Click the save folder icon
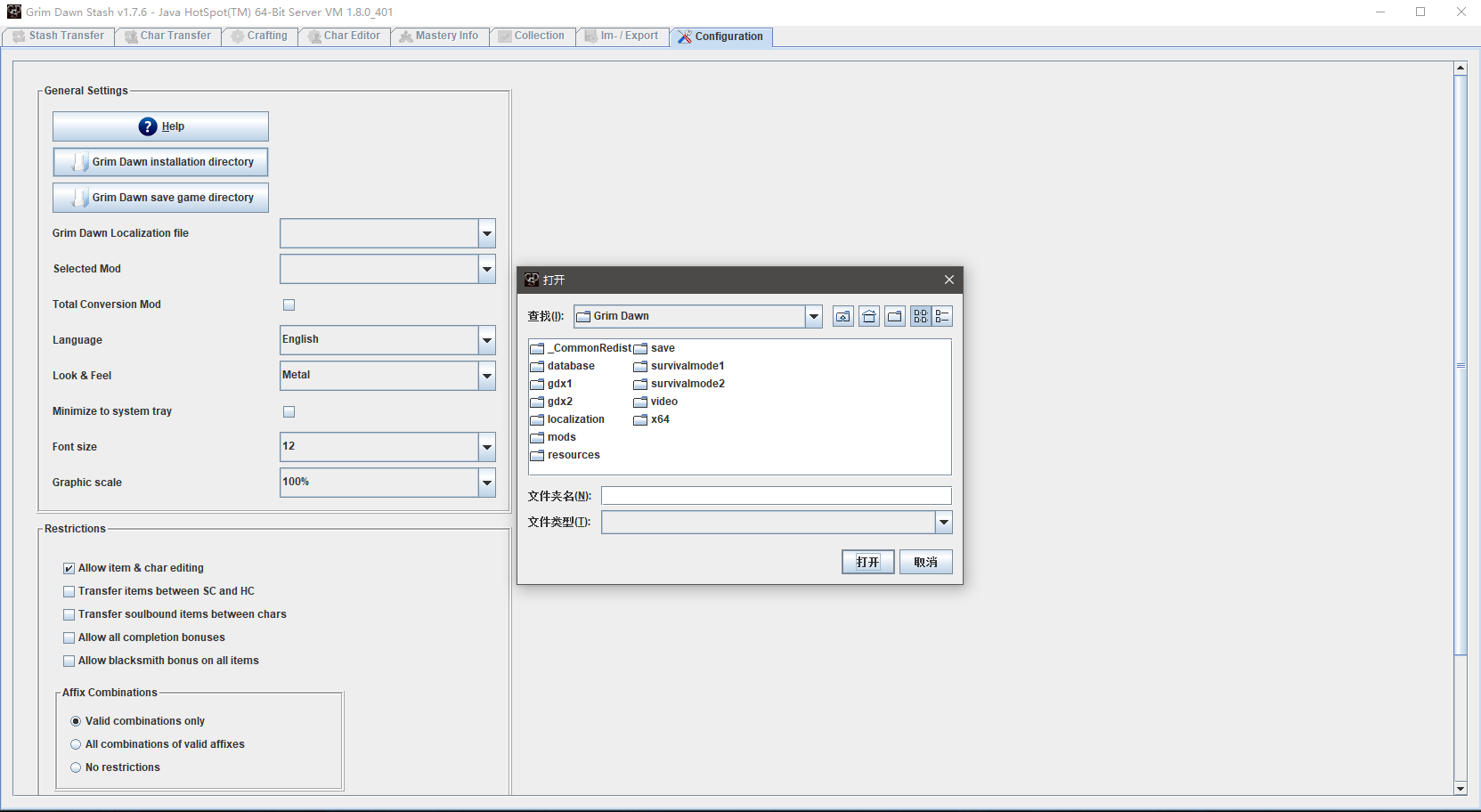This screenshot has height=812, width=1481. [640, 349]
